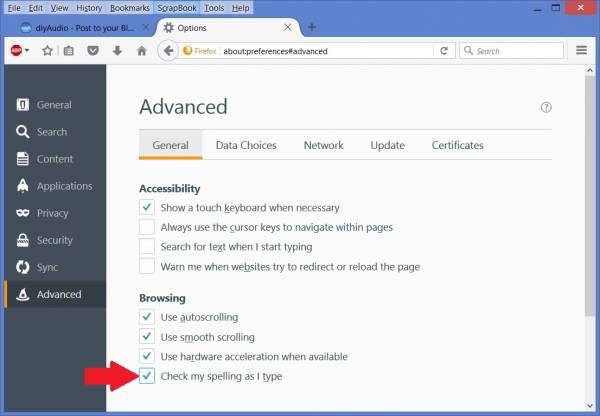The width and height of the screenshot is (600, 416).
Task: Toggle Check my spelling as I type
Action: 147,376
